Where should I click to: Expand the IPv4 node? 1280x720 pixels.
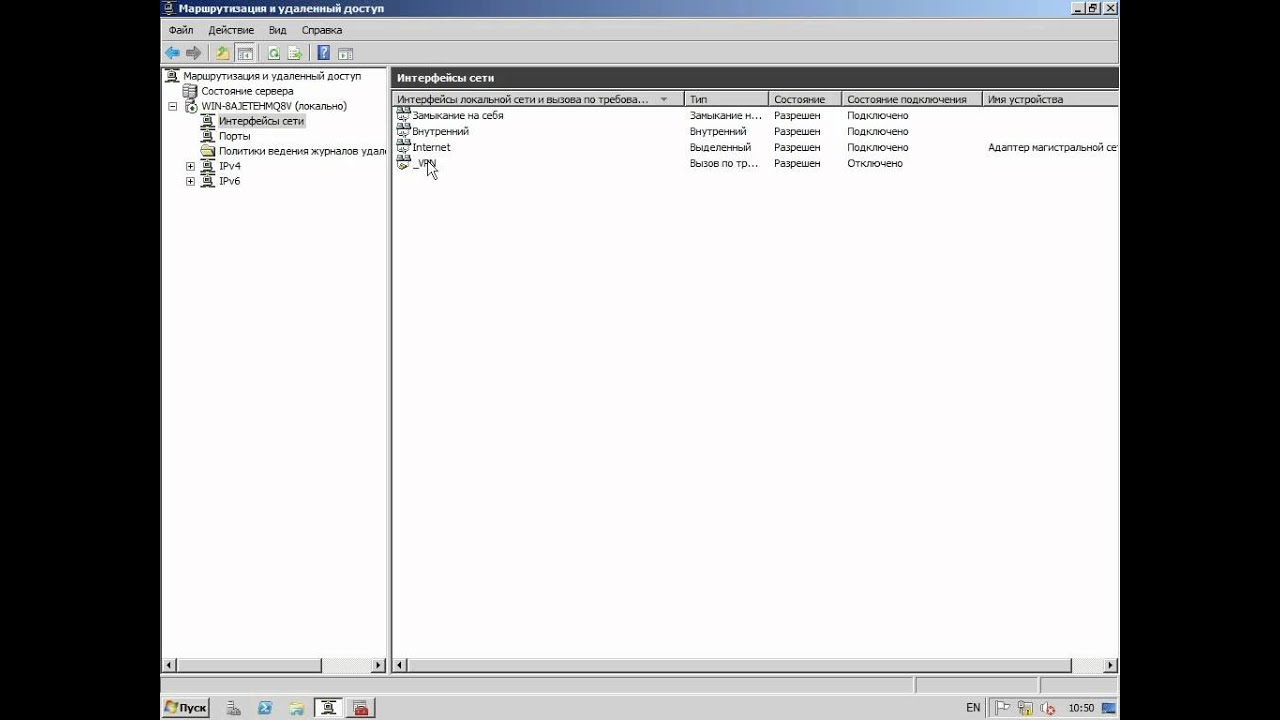(190, 166)
